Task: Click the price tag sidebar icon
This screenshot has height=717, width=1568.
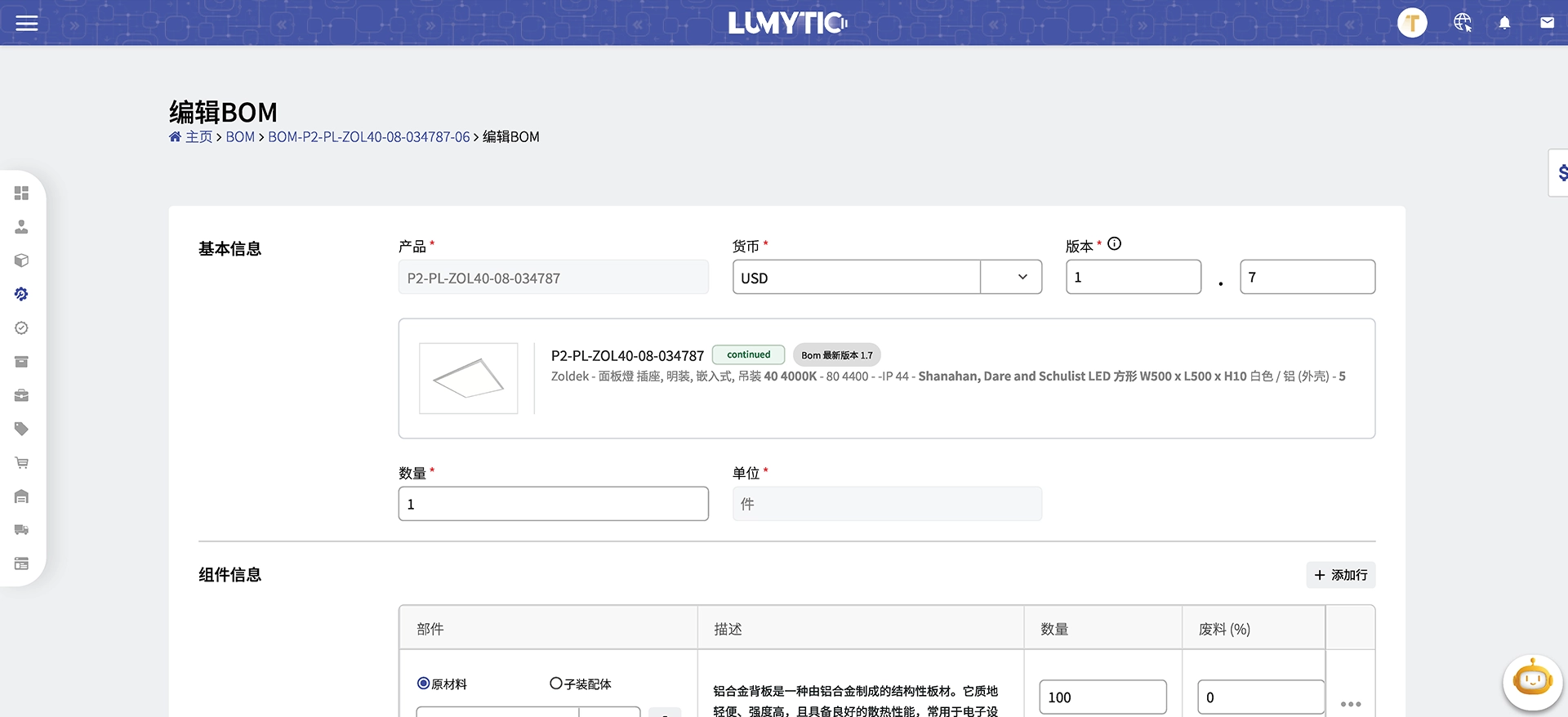Action: (x=22, y=429)
